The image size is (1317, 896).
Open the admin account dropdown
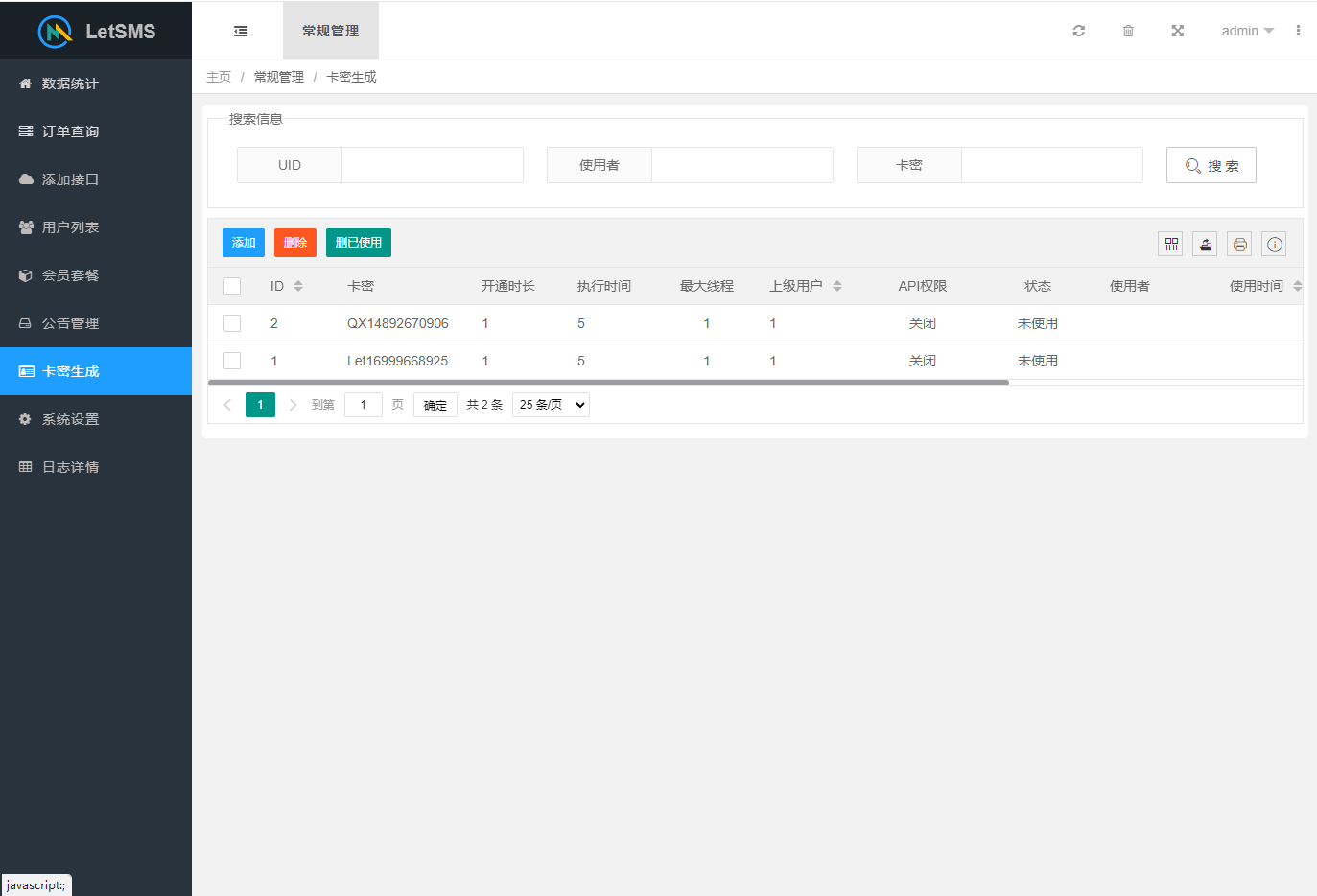click(x=1246, y=30)
